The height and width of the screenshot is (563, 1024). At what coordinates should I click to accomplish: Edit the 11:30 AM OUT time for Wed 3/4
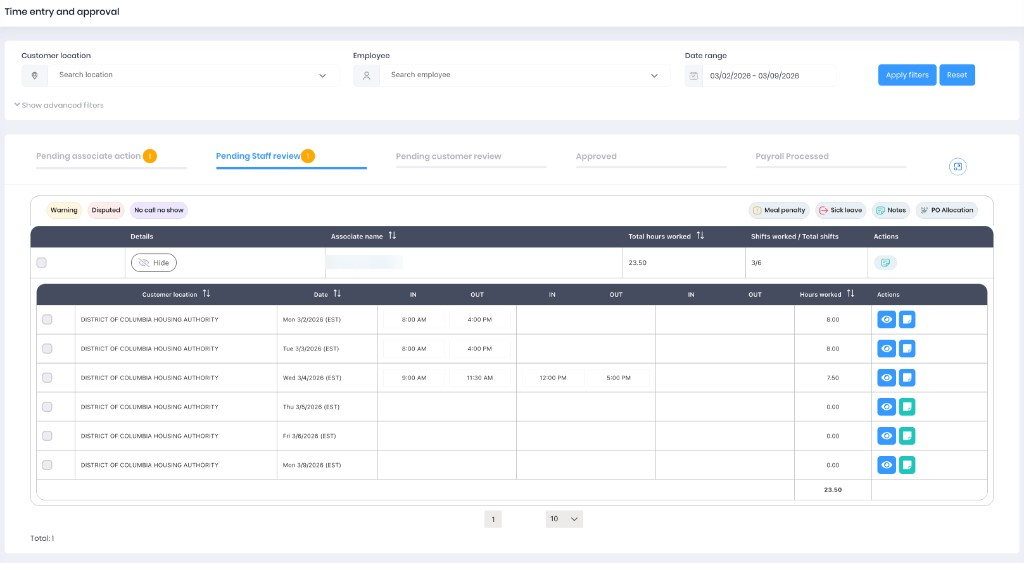480,378
